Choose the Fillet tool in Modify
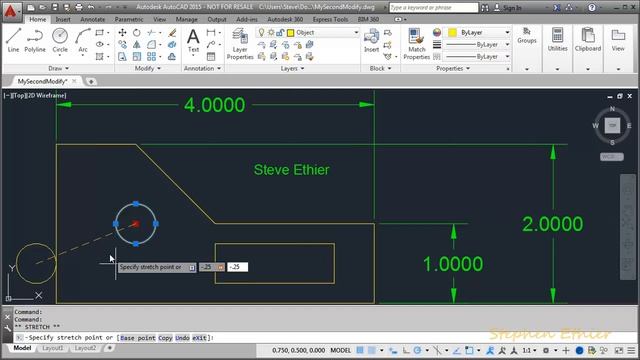The height and width of the screenshot is (360, 640). (x=151, y=44)
